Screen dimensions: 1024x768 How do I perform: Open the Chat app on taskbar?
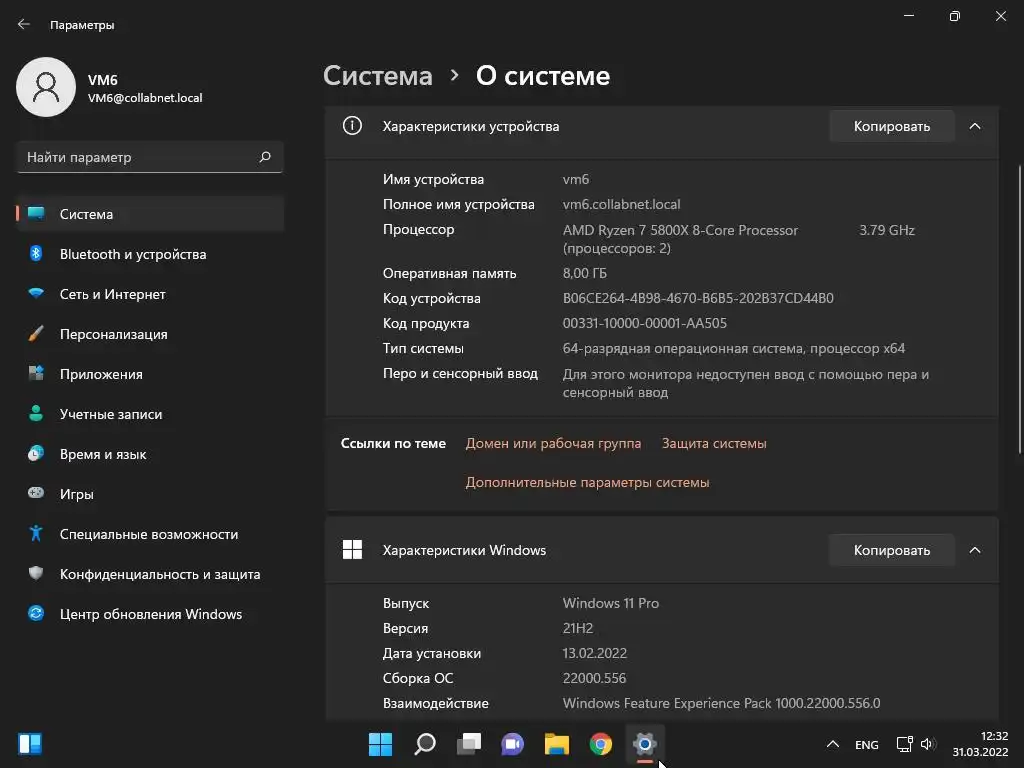pyautogui.click(x=513, y=743)
